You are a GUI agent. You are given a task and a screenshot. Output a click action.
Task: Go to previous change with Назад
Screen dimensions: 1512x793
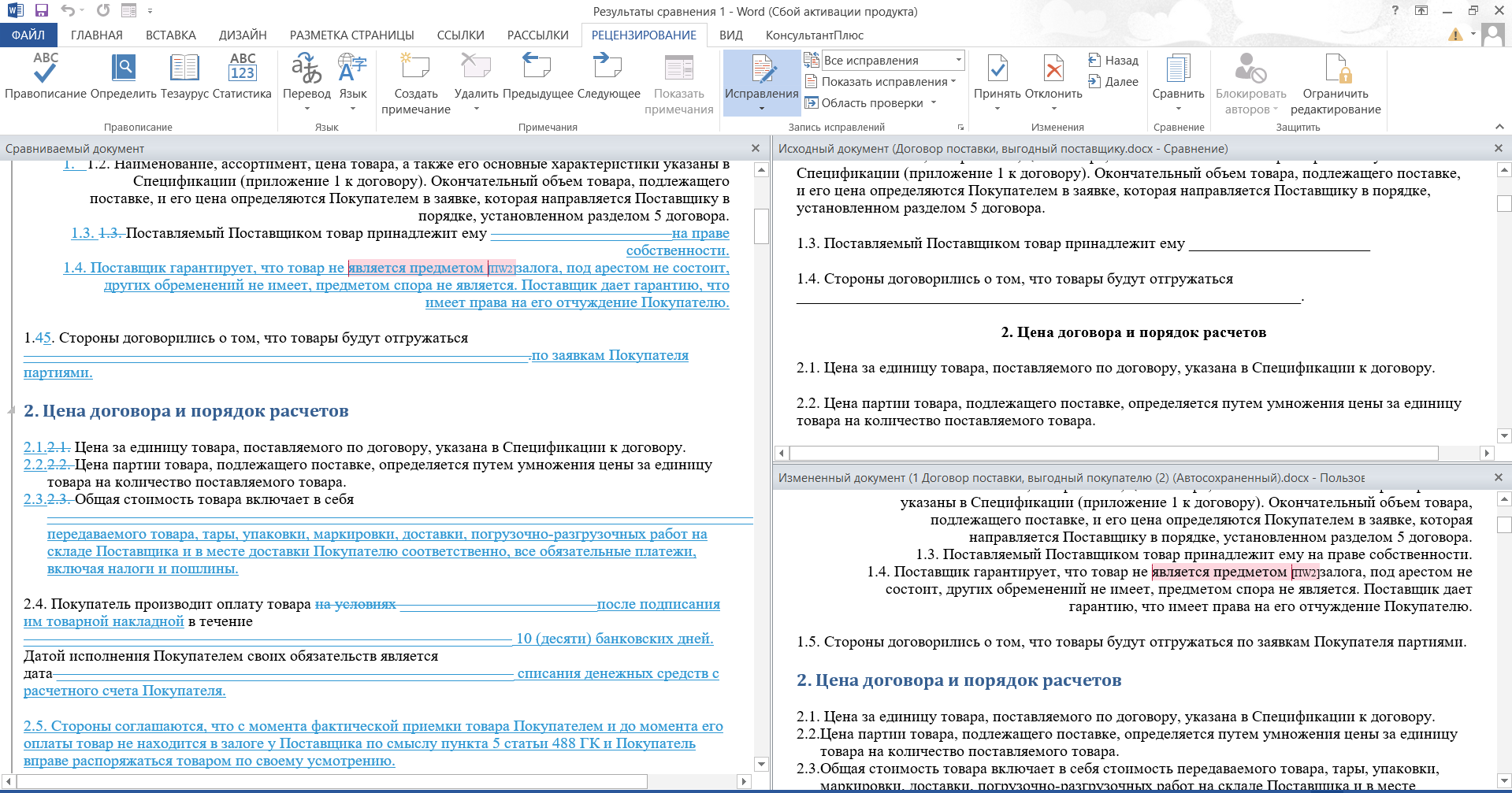point(1113,61)
